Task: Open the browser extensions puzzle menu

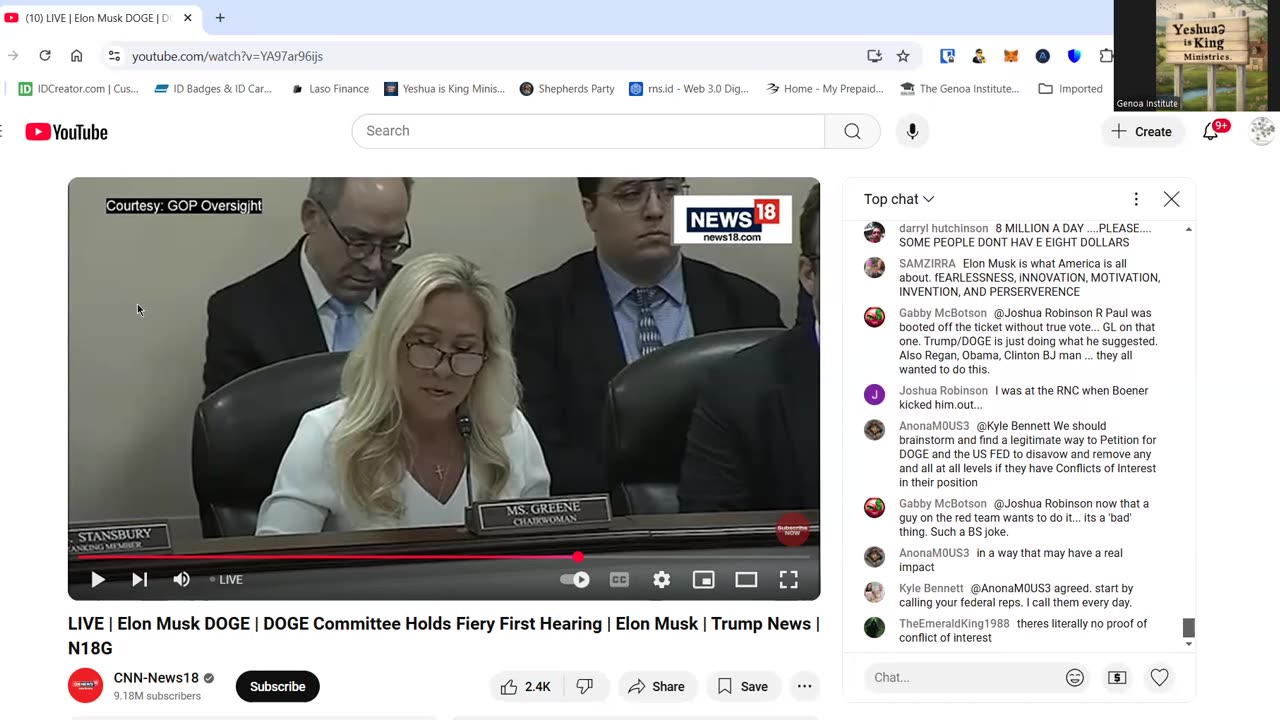Action: coord(1106,56)
